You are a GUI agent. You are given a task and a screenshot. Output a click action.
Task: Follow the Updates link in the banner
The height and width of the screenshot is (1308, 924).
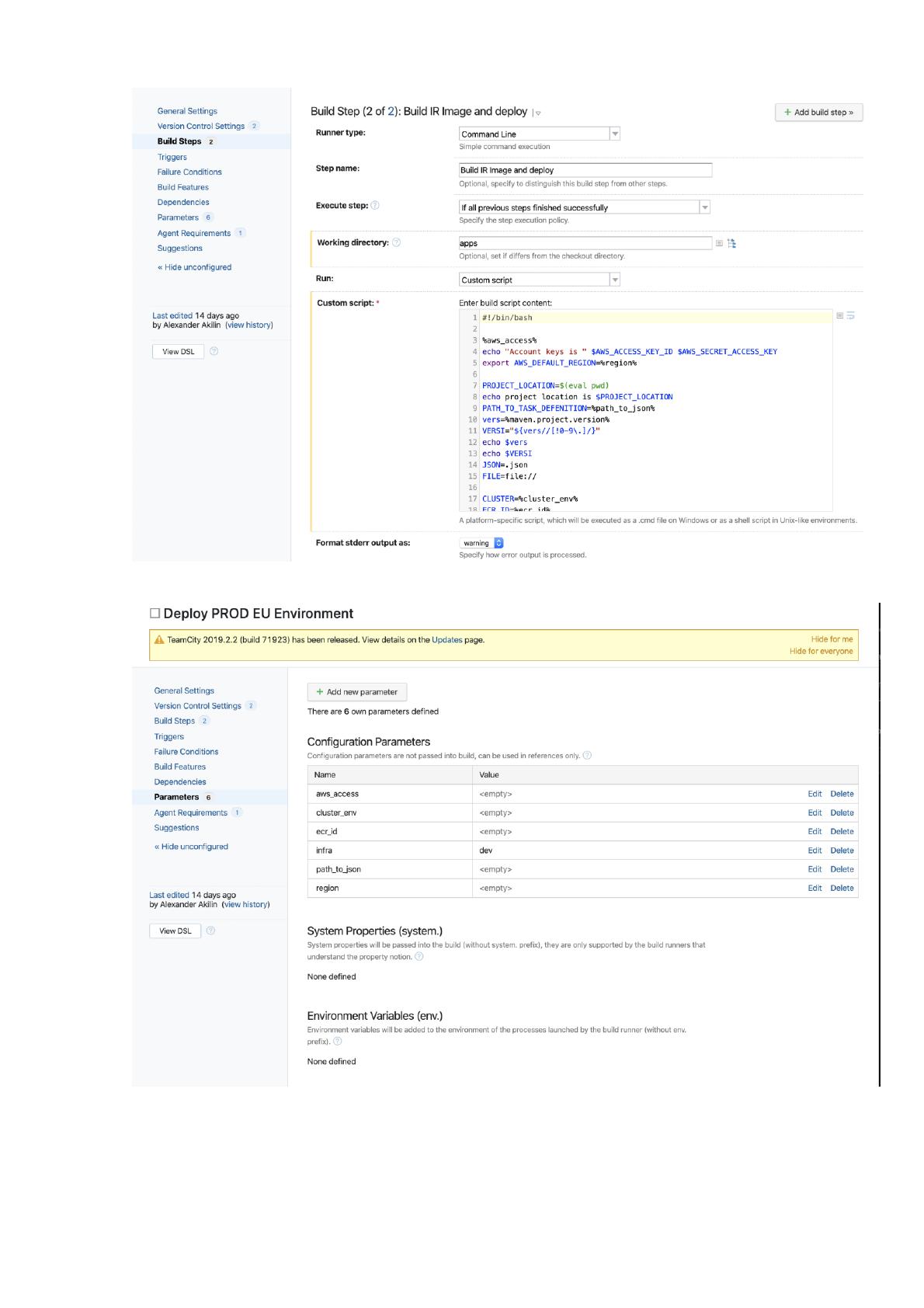click(x=447, y=640)
